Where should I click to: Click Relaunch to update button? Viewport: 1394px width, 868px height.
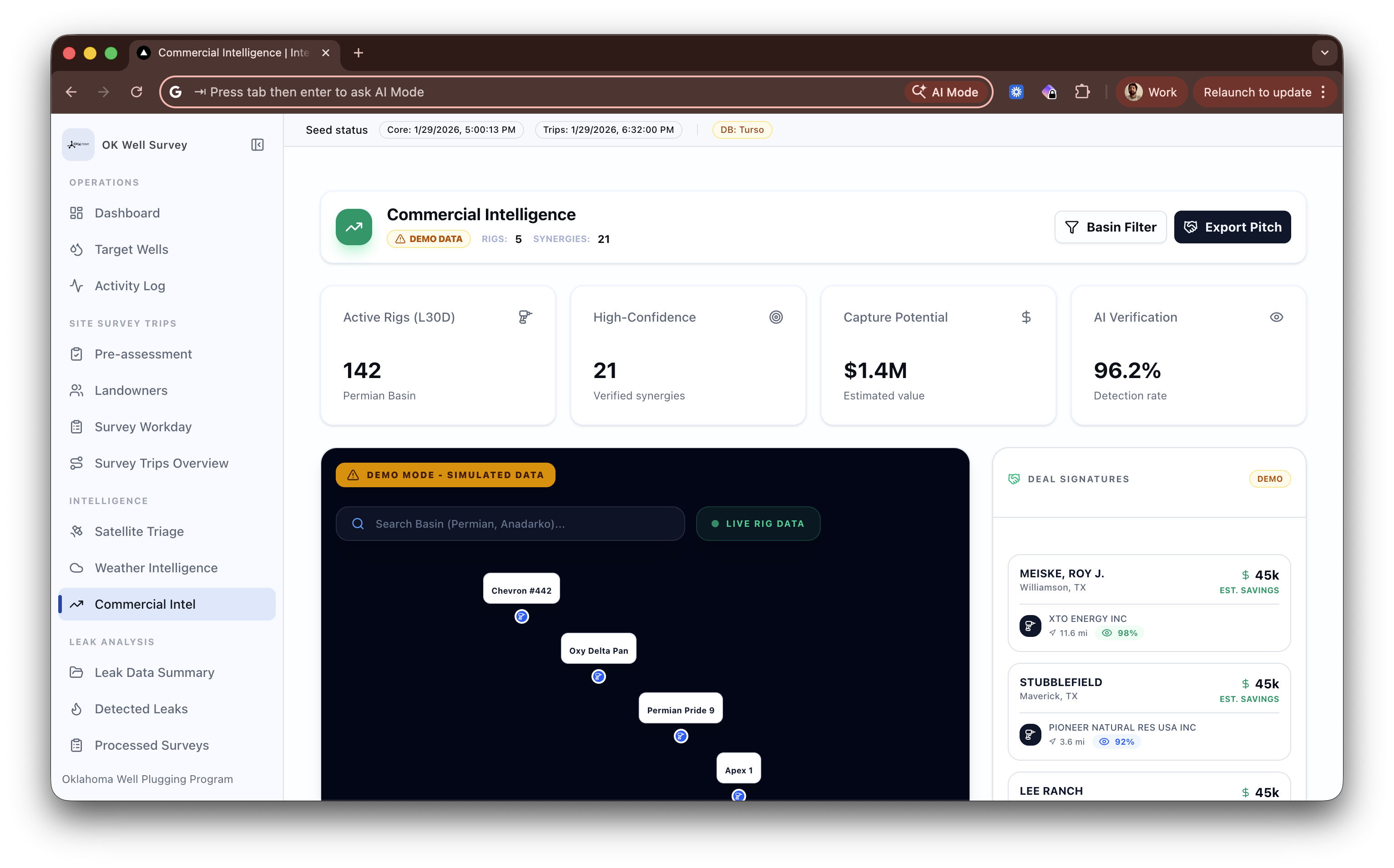[x=1257, y=92]
